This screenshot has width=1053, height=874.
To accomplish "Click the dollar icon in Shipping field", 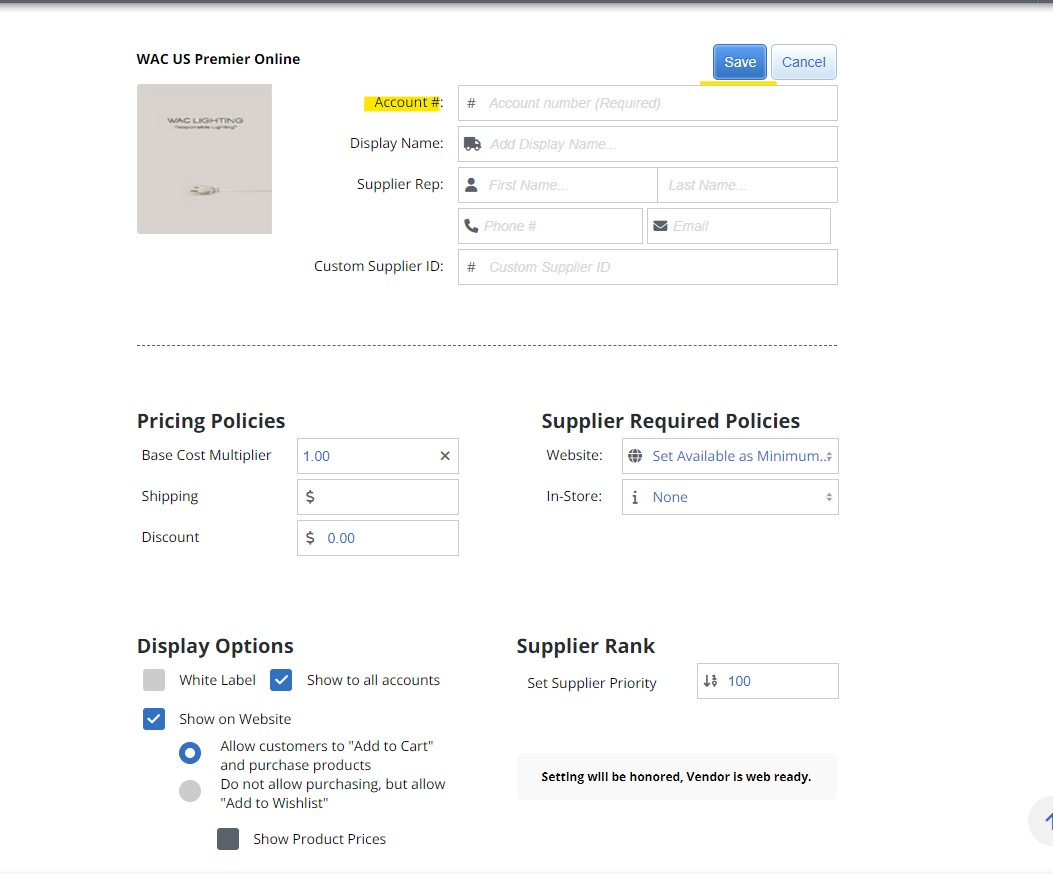I will point(310,497).
